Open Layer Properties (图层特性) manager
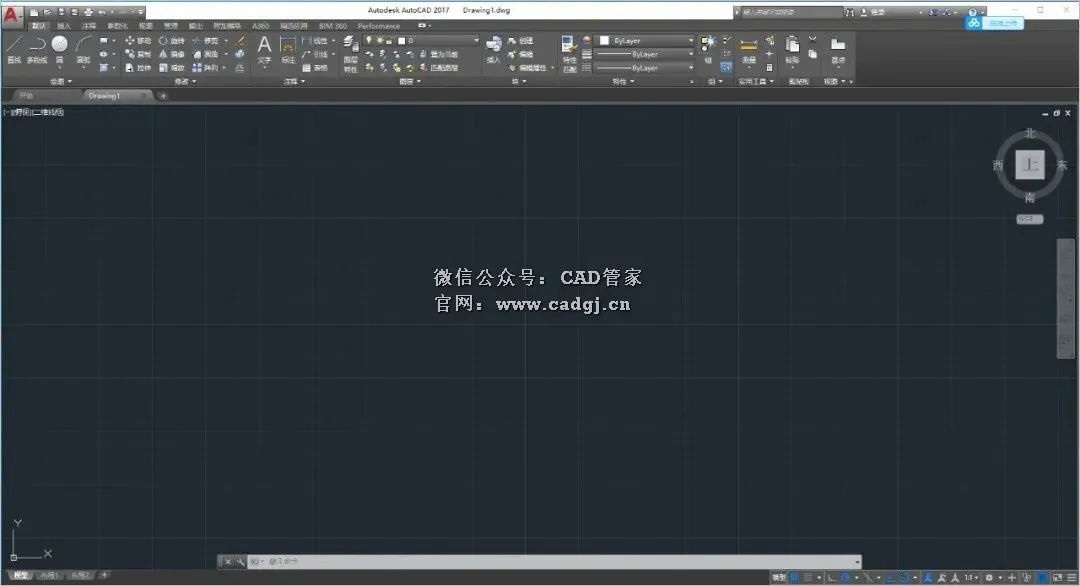This screenshot has height=586, width=1080. pyautogui.click(x=351, y=54)
